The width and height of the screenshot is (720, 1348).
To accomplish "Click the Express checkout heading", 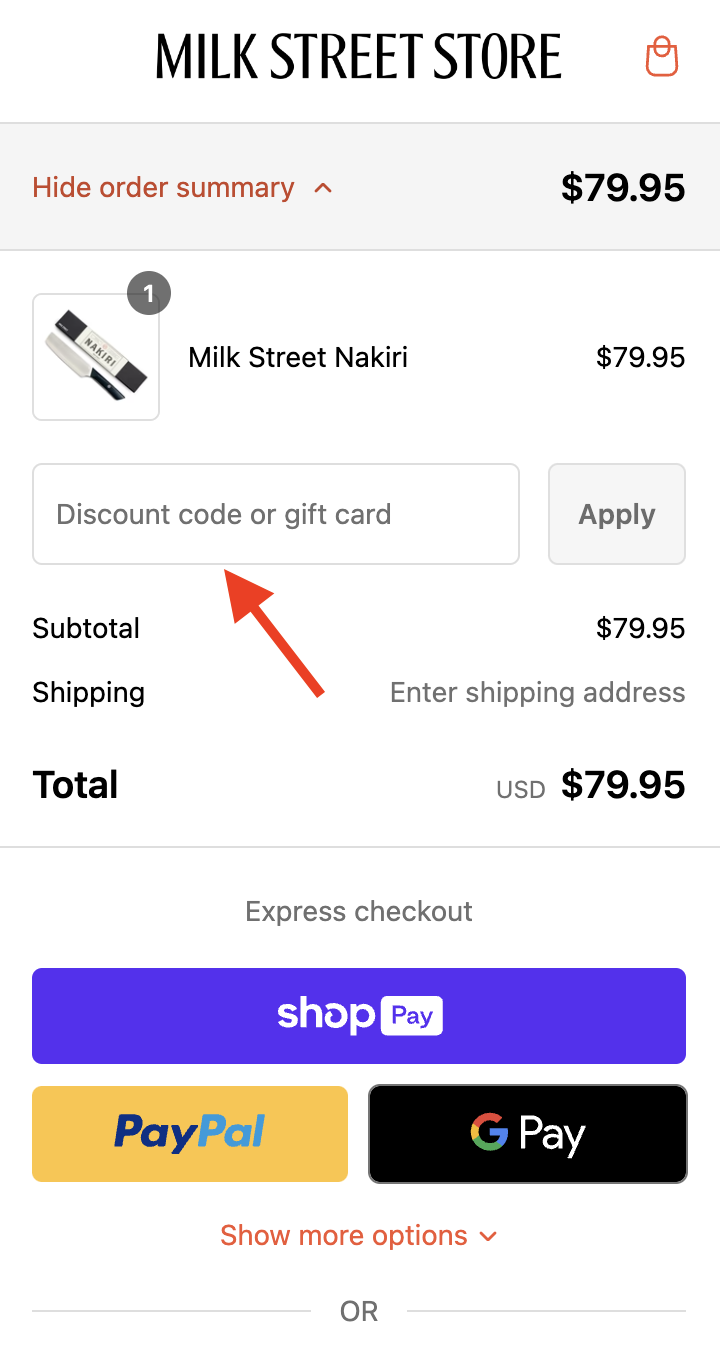I will coord(359,912).
